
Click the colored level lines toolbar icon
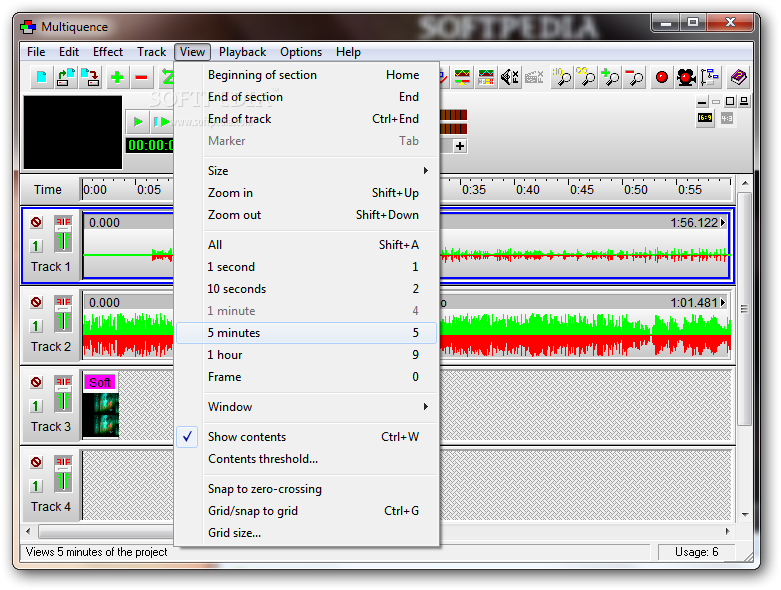[462, 78]
